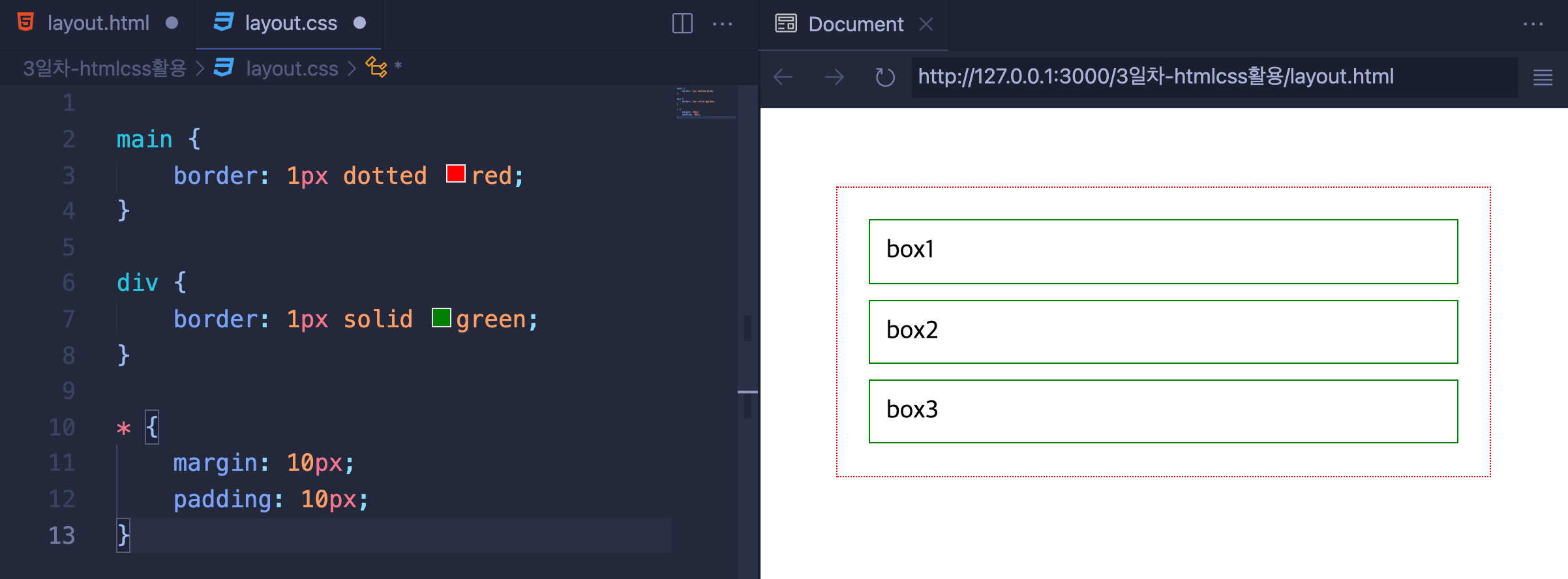Click the box3 element in preview

coord(1163,411)
